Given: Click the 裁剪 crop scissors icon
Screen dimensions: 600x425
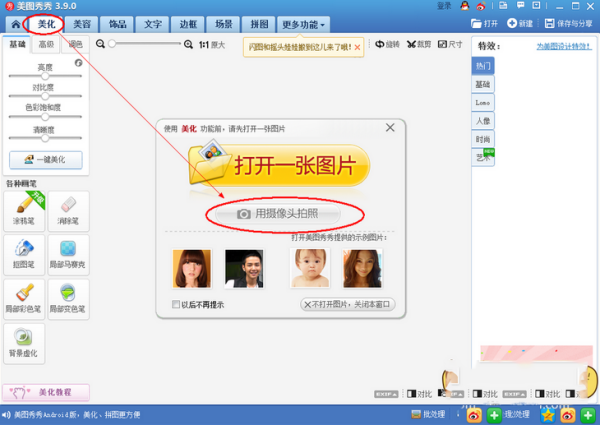Looking at the screenshot, I should [417, 44].
